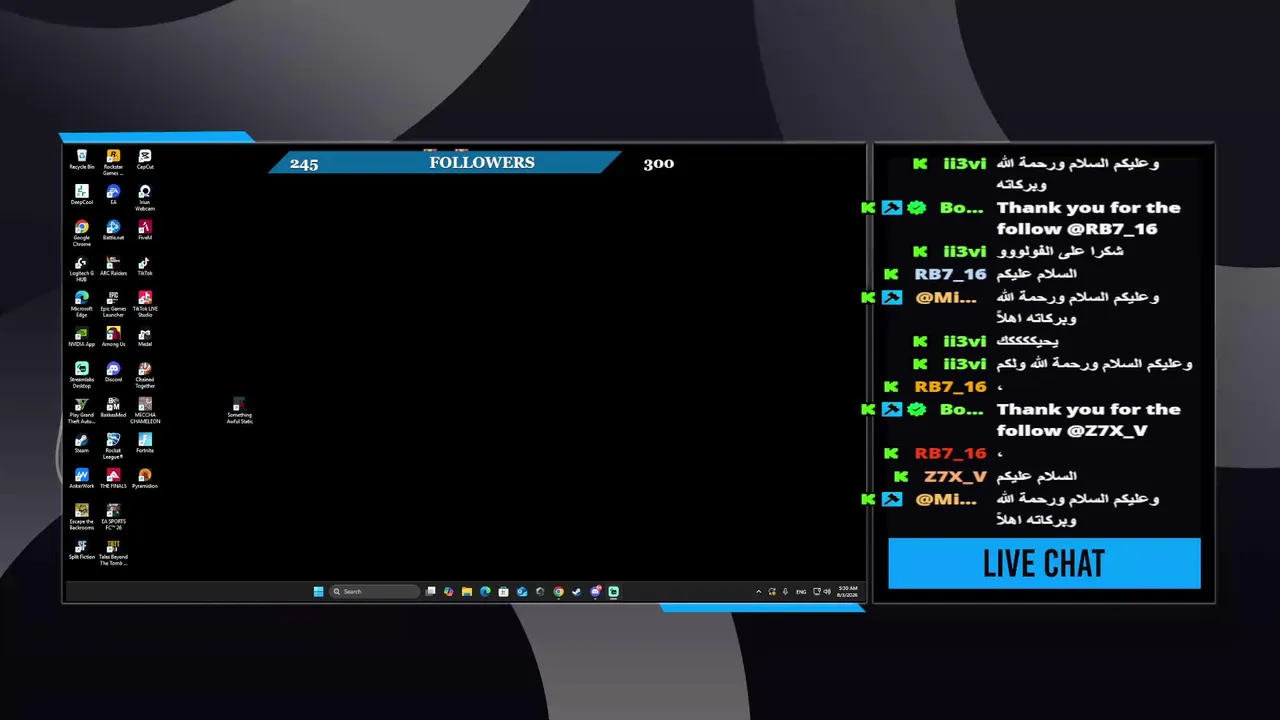Click the LIVE CHAT banner

(x=1044, y=563)
